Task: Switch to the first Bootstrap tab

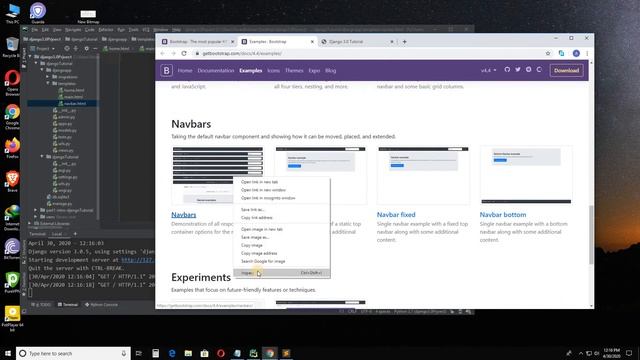Action: pos(198,42)
